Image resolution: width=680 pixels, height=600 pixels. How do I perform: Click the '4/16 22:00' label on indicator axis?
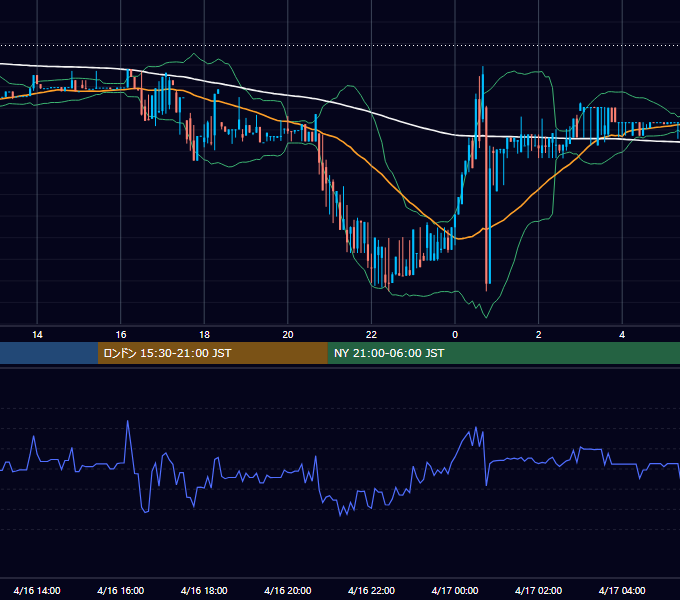click(371, 590)
